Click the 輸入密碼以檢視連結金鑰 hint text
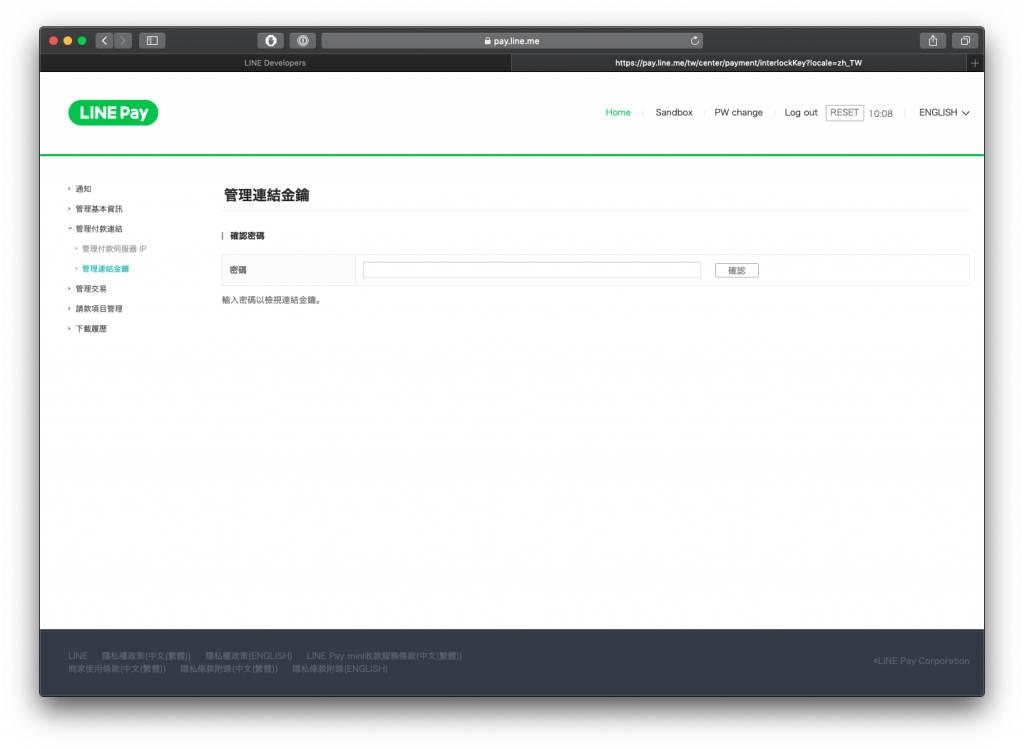 tap(271, 300)
